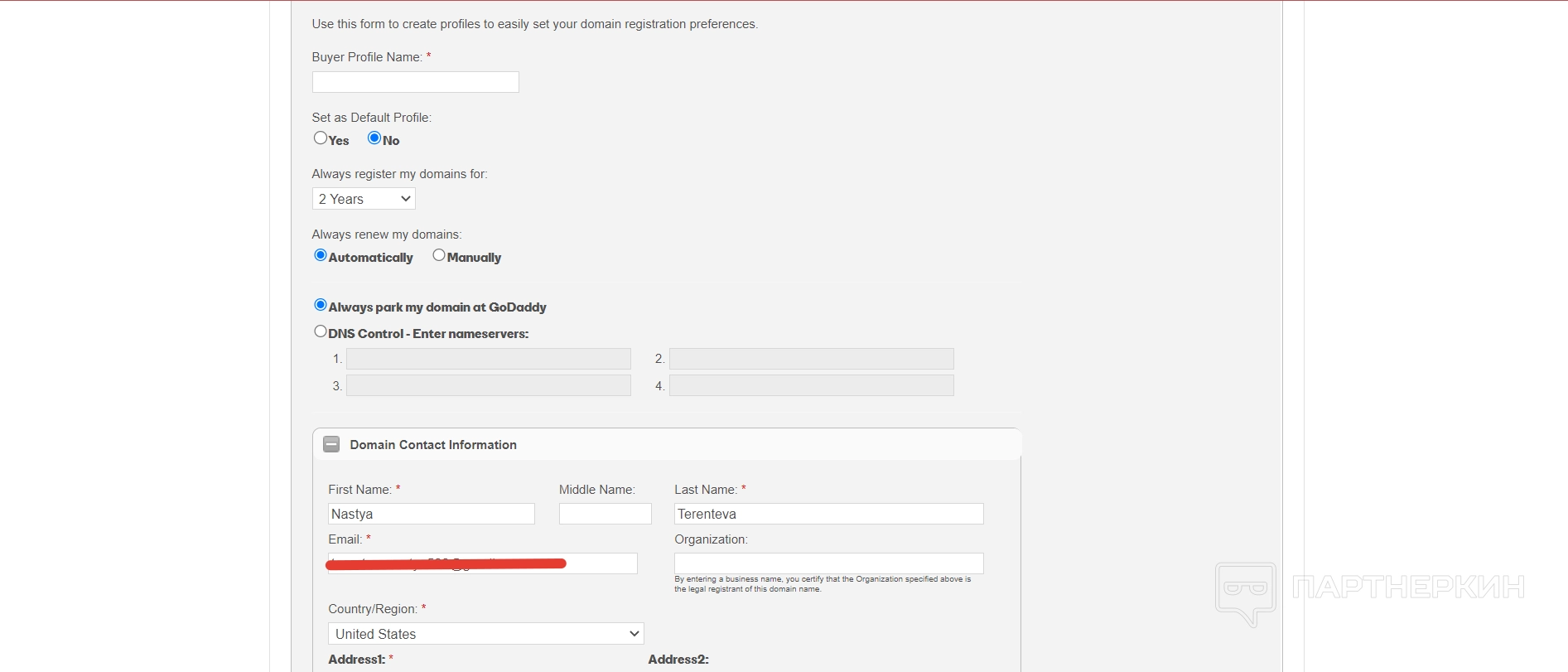The image size is (1568, 672).
Task: Click the Buyer Profile Name field
Action: [x=415, y=82]
